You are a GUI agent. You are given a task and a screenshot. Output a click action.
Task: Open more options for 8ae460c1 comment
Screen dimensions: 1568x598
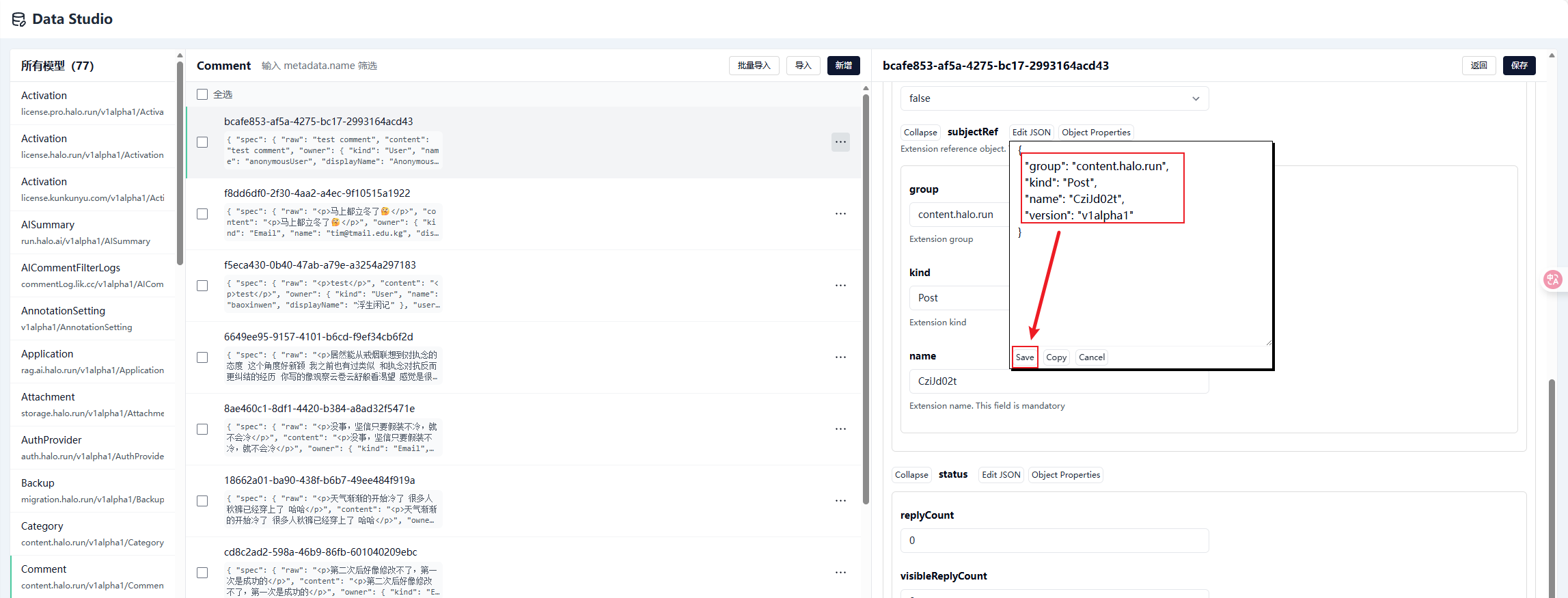(x=840, y=429)
